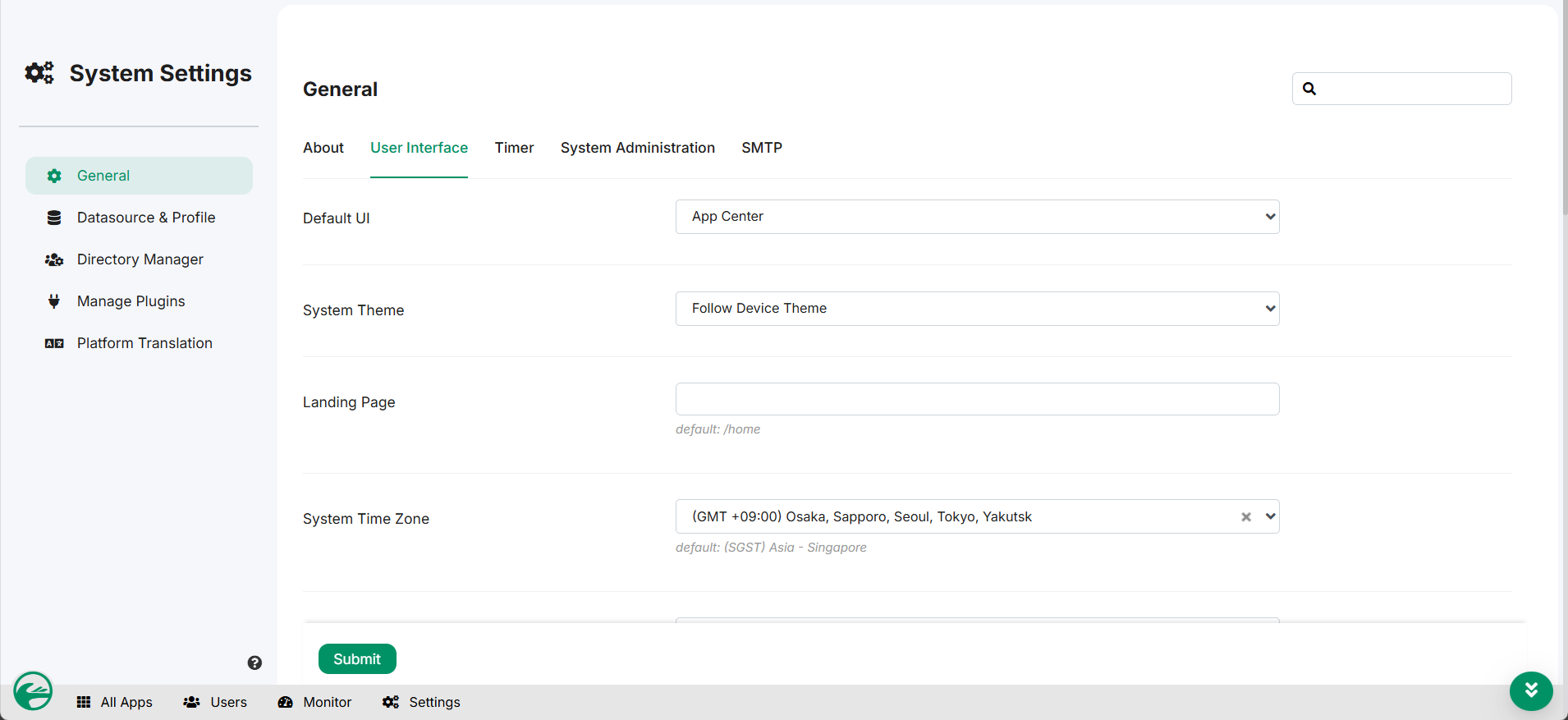Click the green Joget logo icon
Viewport: 1568px width, 720px height.
pos(33,691)
